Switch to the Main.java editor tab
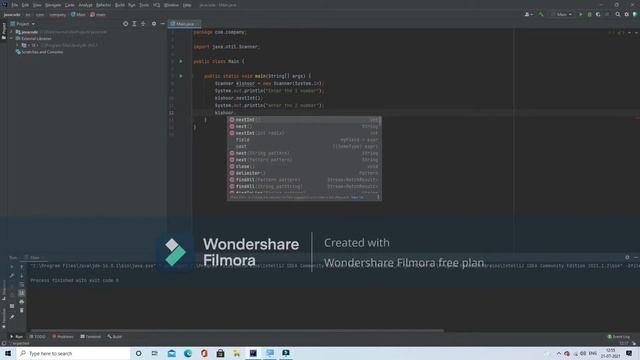Viewport: 640px width, 360px height. point(183,24)
